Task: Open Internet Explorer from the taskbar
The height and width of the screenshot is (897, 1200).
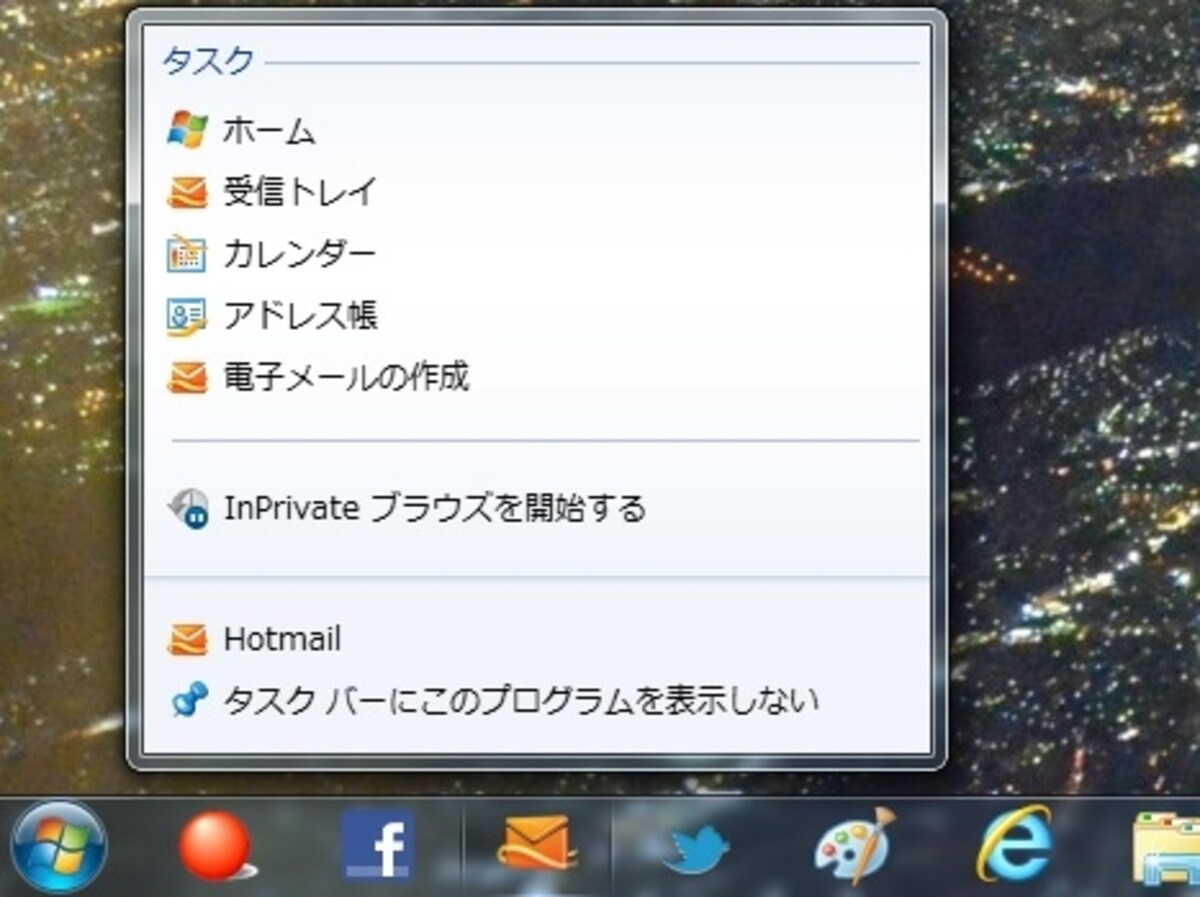Action: [x=1014, y=846]
